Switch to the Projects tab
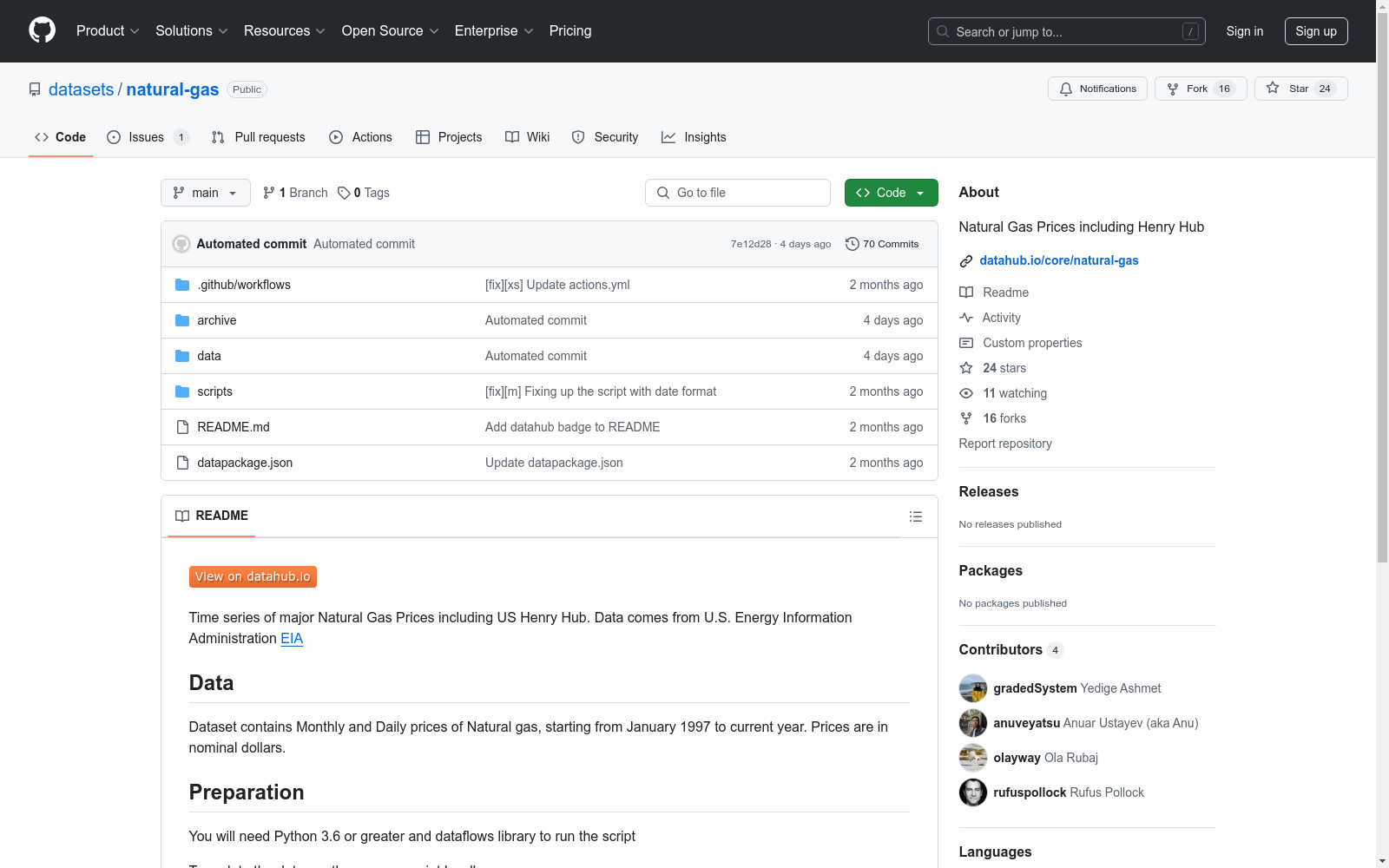Image resolution: width=1389 pixels, height=868 pixels. click(449, 137)
